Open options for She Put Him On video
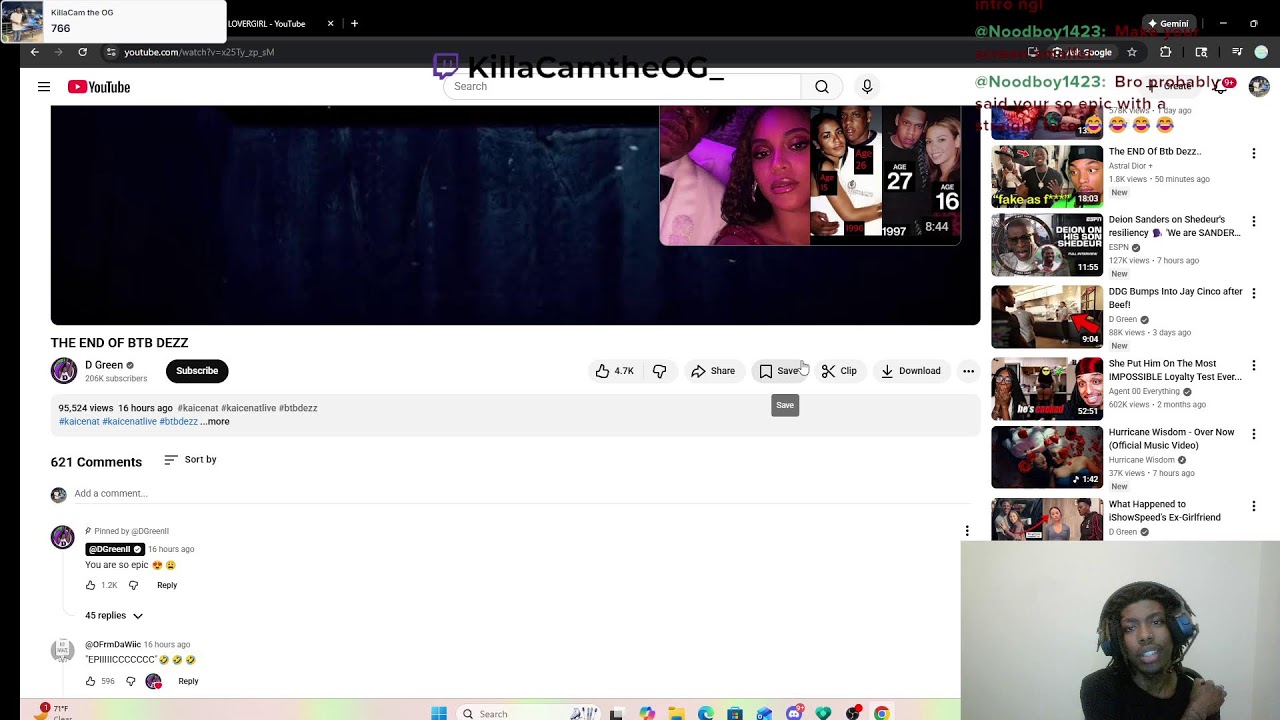1280x720 pixels. tap(1253, 365)
